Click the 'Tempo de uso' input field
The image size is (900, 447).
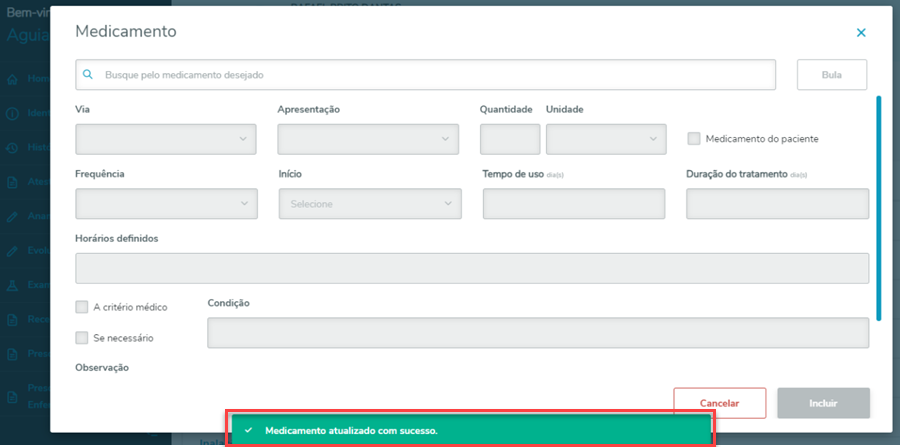[x=574, y=204]
